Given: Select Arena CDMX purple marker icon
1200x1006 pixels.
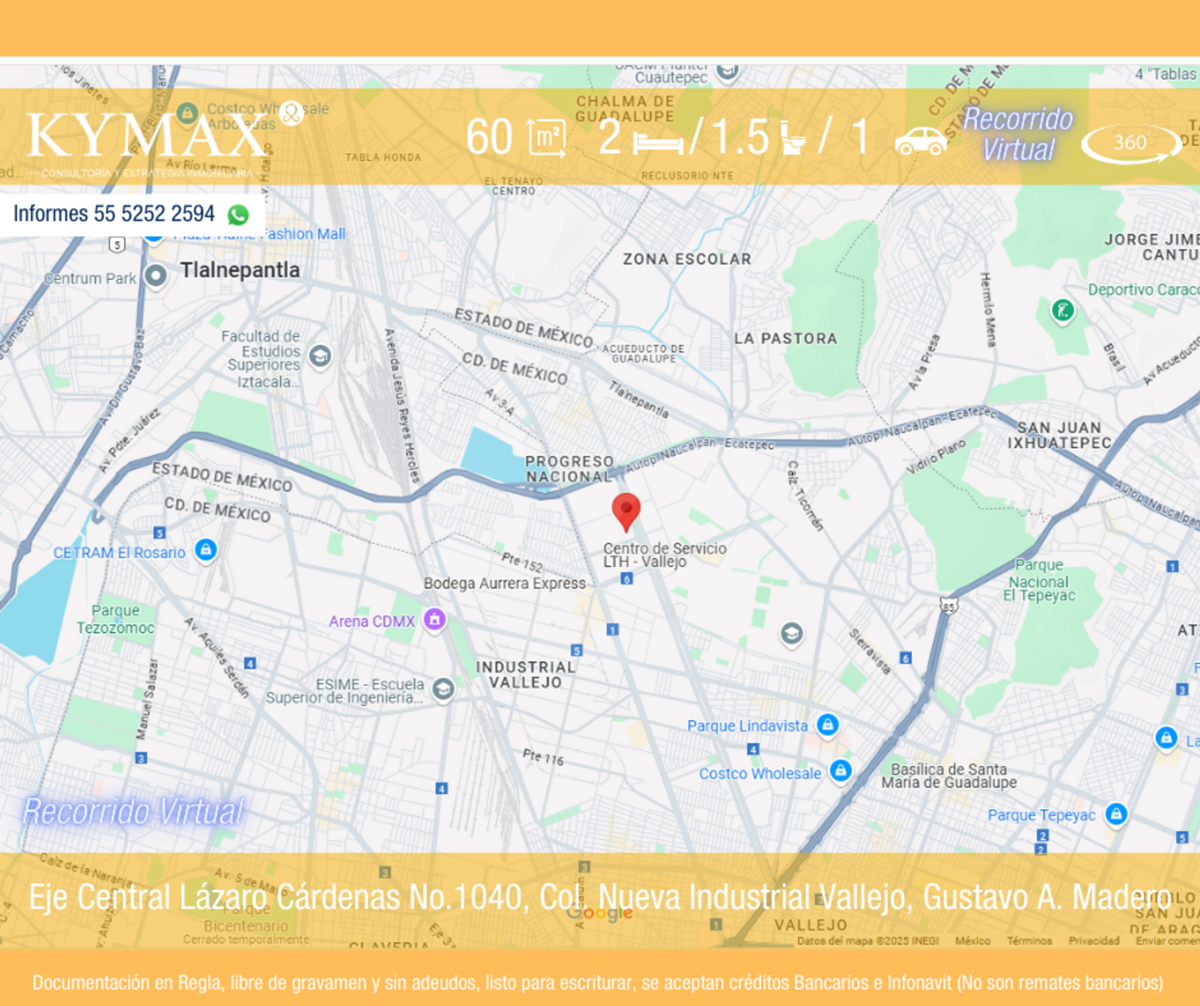Looking at the screenshot, I should pyautogui.click(x=433, y=621).
